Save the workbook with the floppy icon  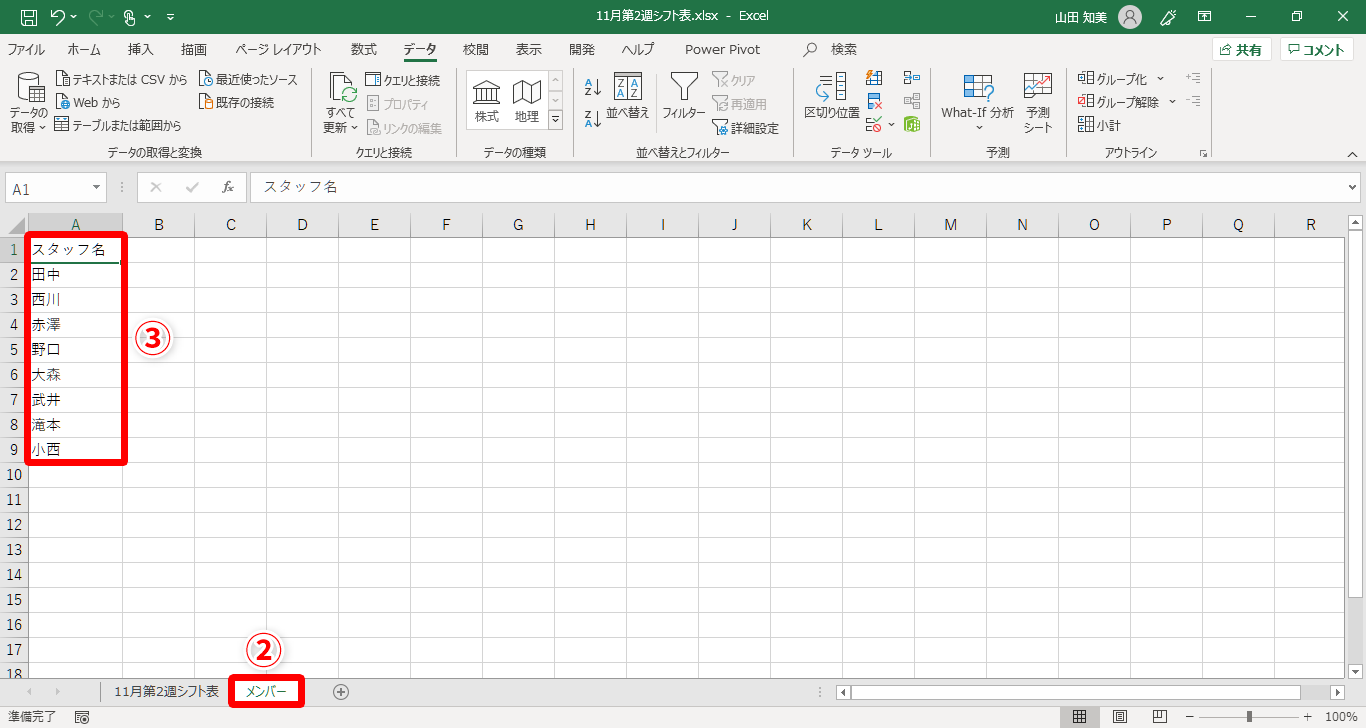coord(28,17)
